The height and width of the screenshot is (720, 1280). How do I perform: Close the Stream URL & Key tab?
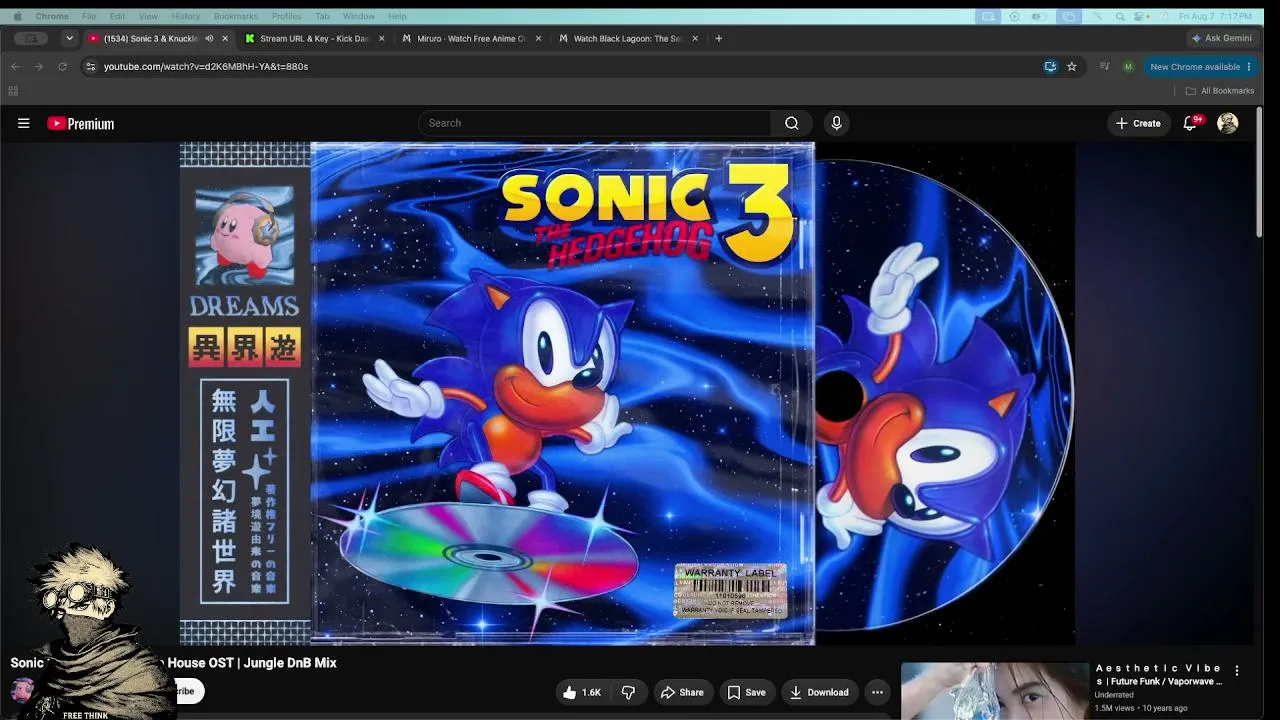tap(381, 38)
